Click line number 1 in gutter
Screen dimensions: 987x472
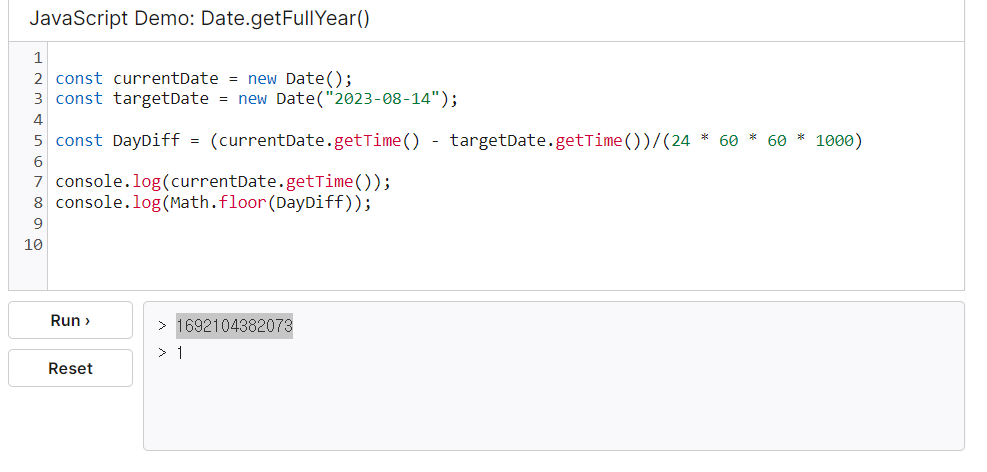(37, 58)
